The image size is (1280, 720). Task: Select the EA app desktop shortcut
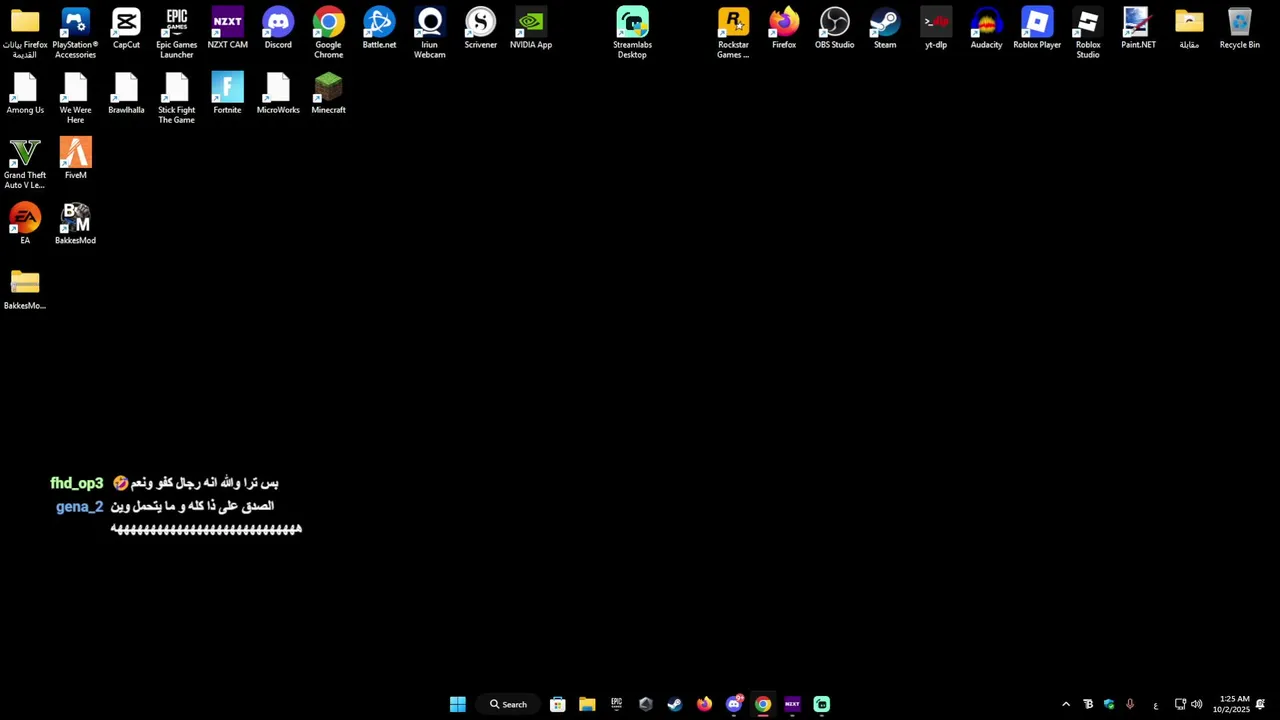[x=25, y=224]
